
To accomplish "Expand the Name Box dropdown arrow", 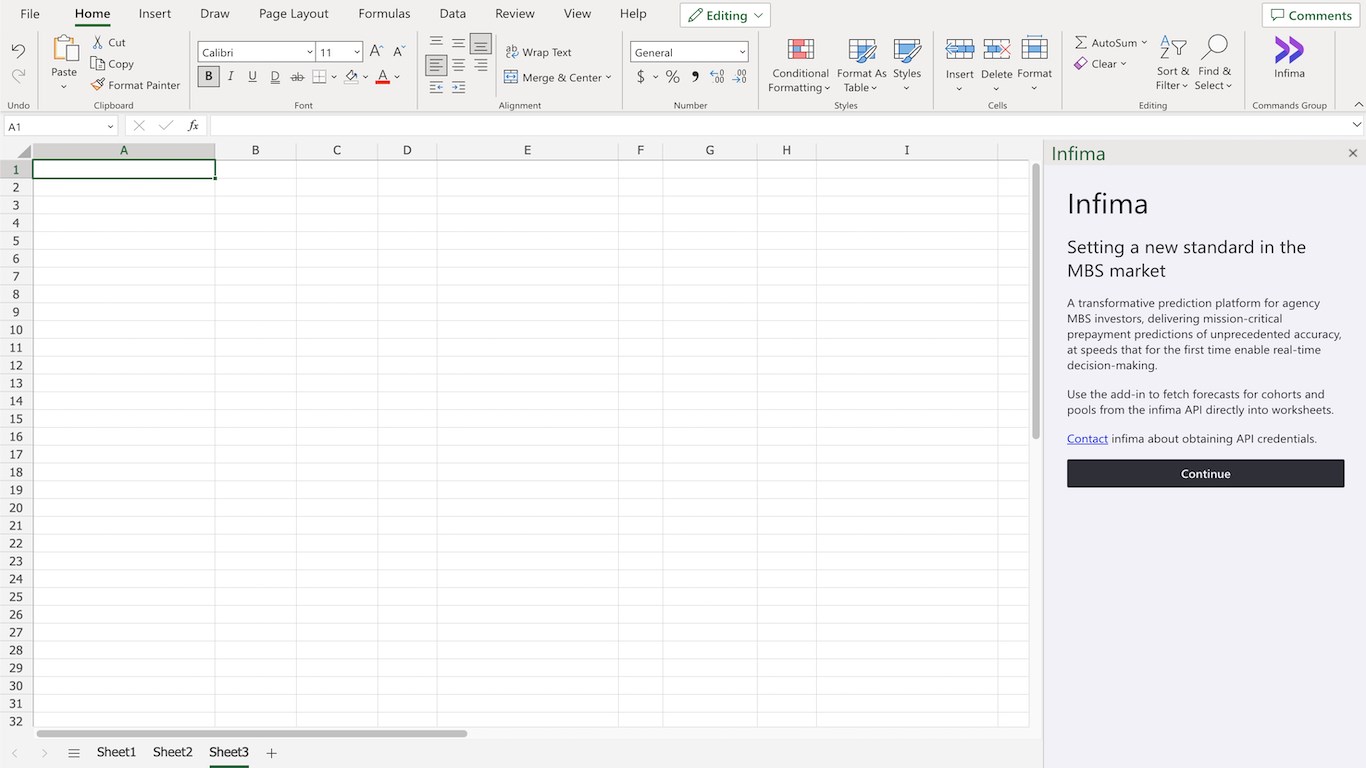I will (x=110, y=127).
